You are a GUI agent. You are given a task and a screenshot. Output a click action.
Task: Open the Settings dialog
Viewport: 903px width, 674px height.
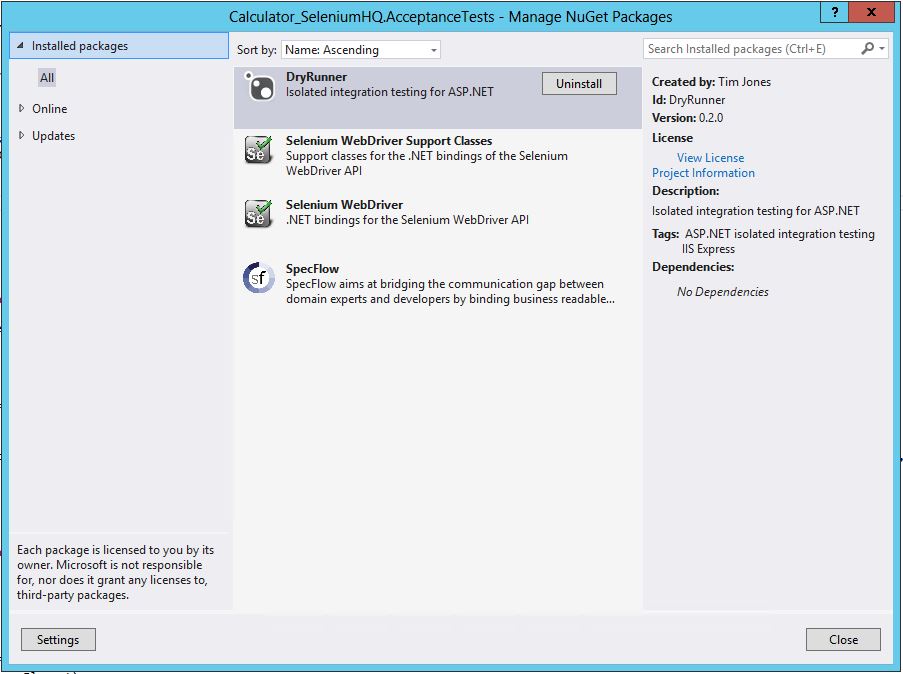[58, 639]
